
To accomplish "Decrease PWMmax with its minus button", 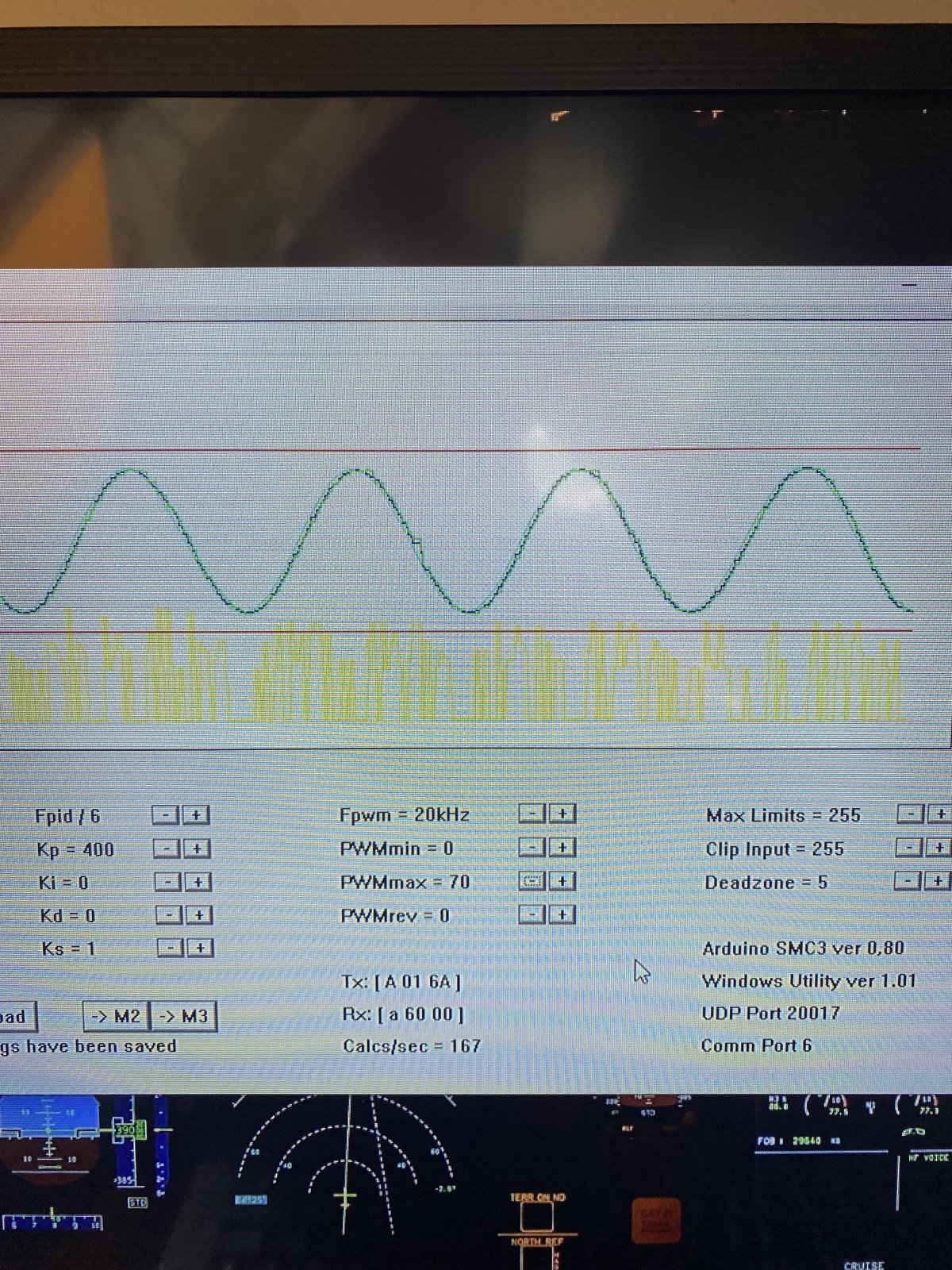I will 532,881.
